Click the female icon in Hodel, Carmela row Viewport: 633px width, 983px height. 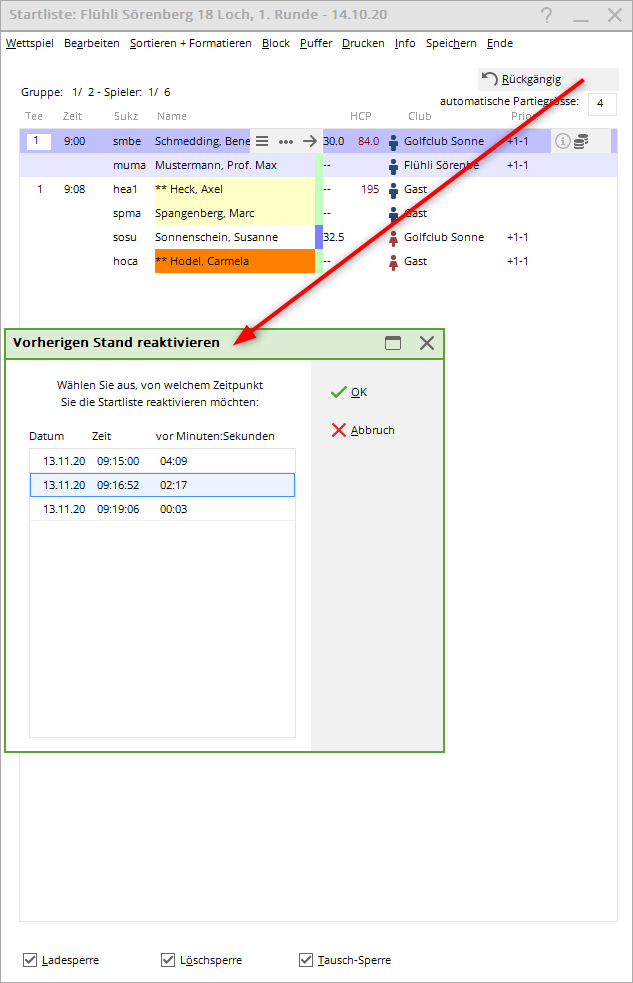point(393,262)
